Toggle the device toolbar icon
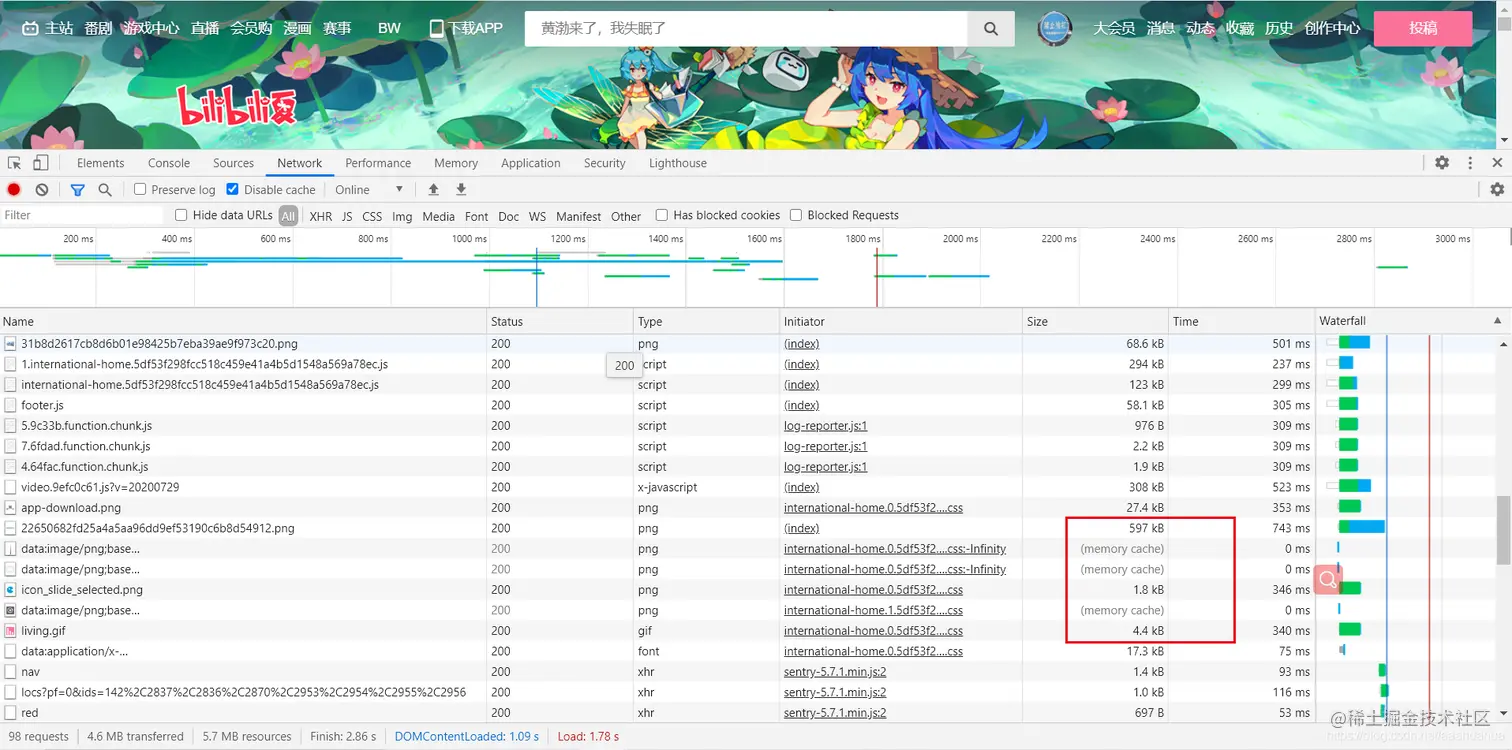The image size is (1512, 750). coord(41,163)
